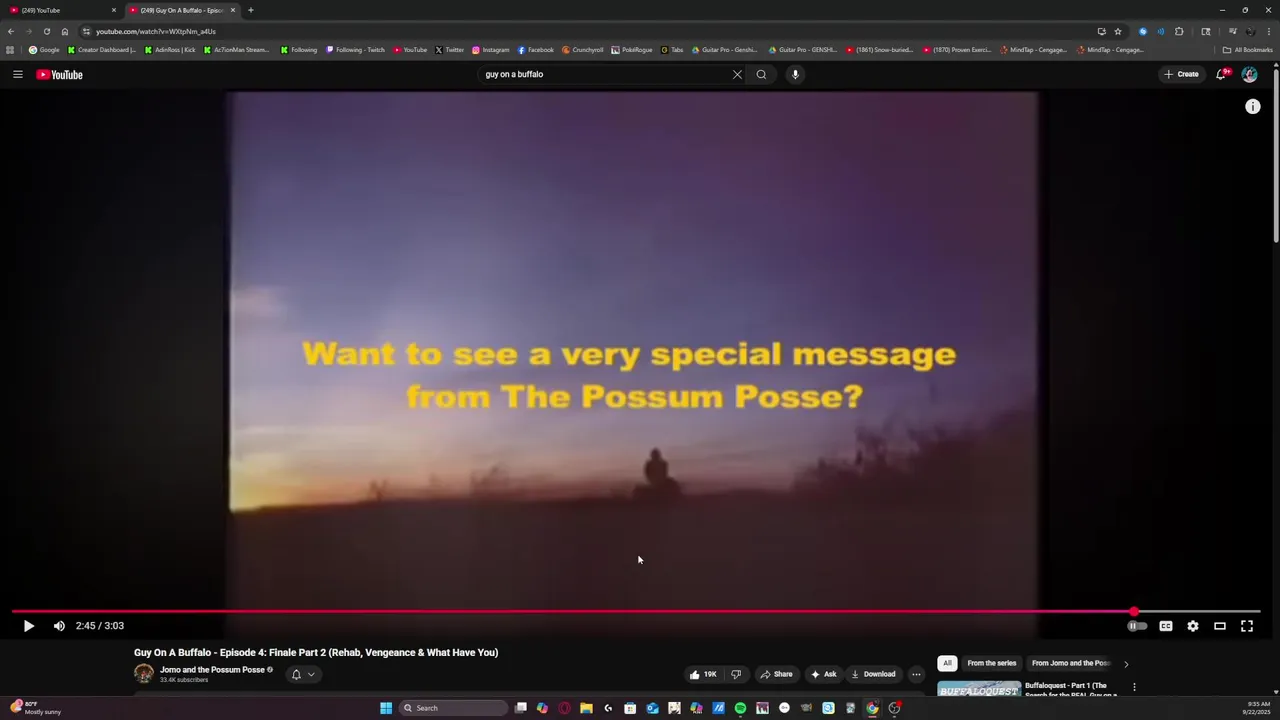The height and width of the screenshot is (720, 1280).
Task: Dislike the video
Action: (736, 674)
